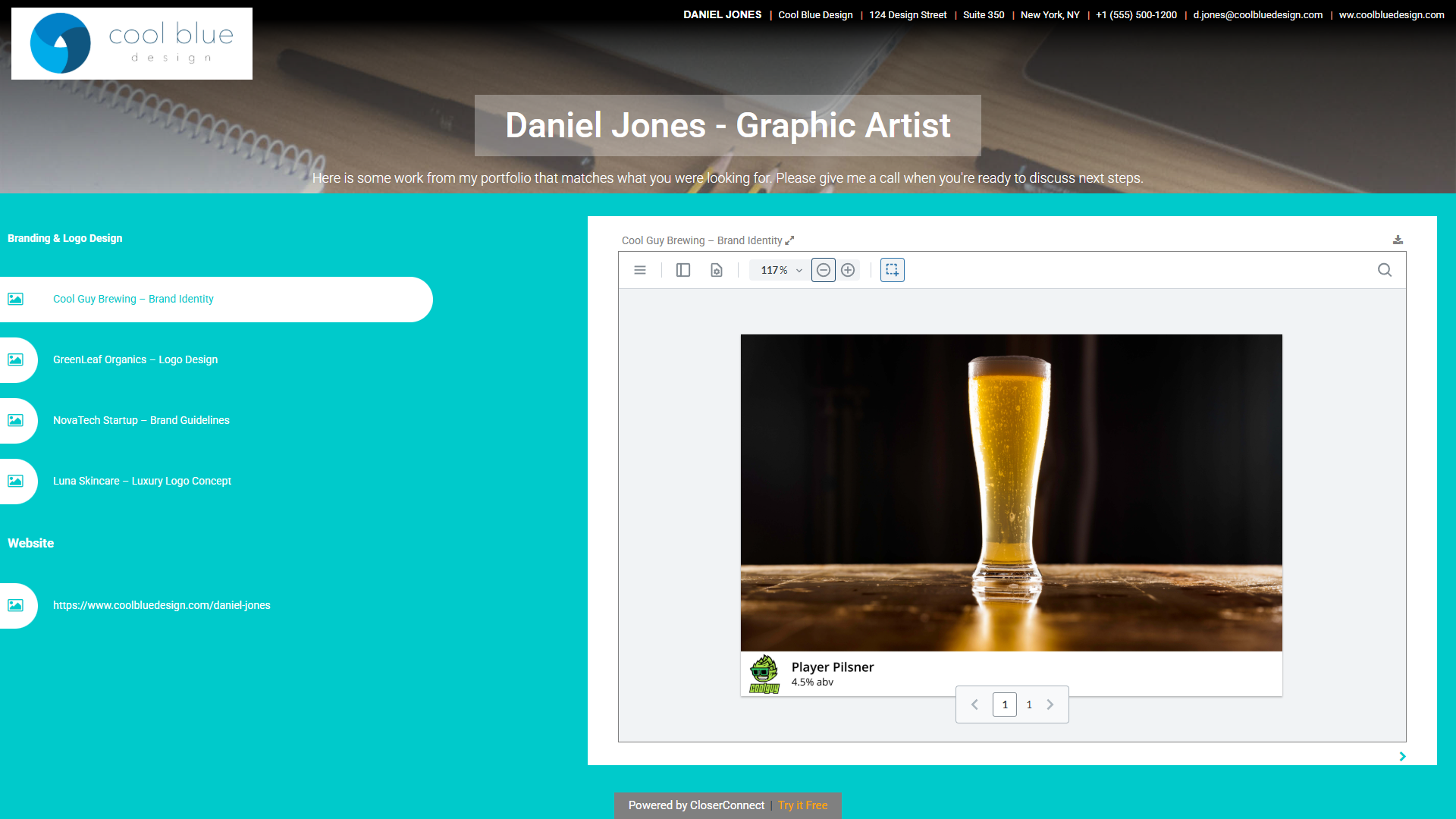Toggle the marquee selection tool
Viewport: 1456px width, 819px height.
(893, 270)
